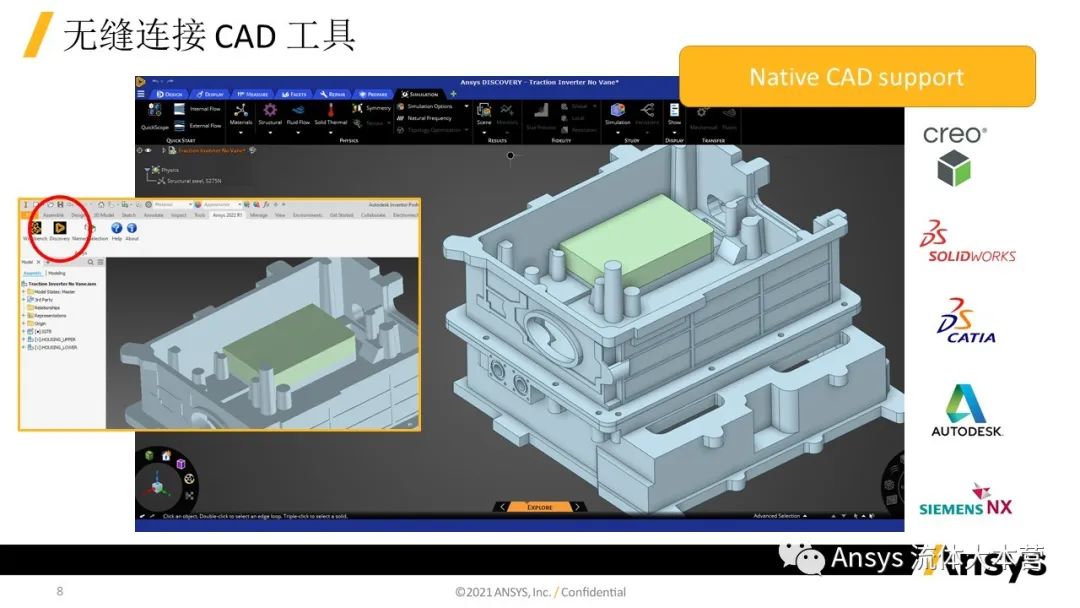Toggle the eye visibility icon above the Discovery tree
The width and height of the screenshot is (1080, 608).
(149, 150)
